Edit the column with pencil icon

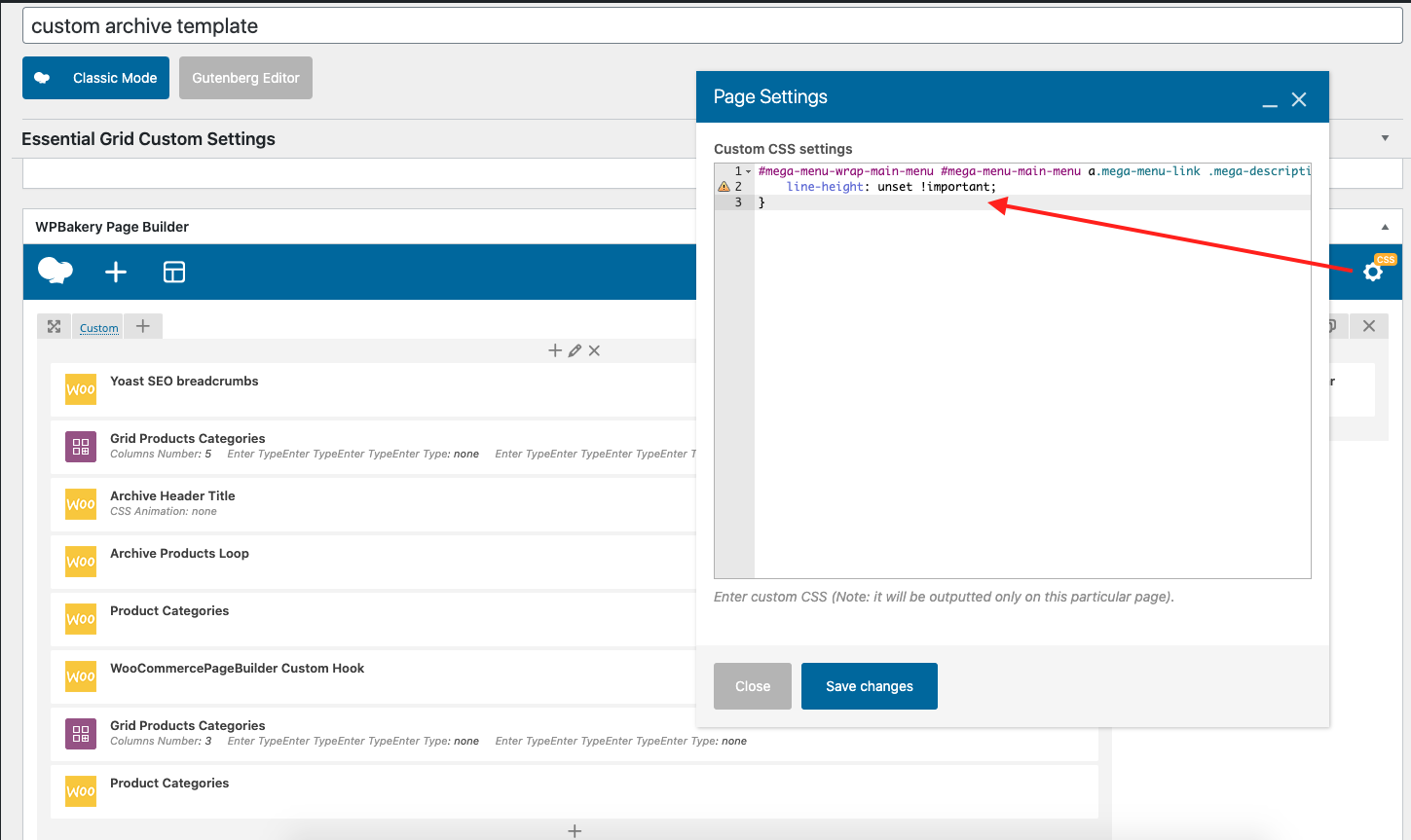coord(575,350)
